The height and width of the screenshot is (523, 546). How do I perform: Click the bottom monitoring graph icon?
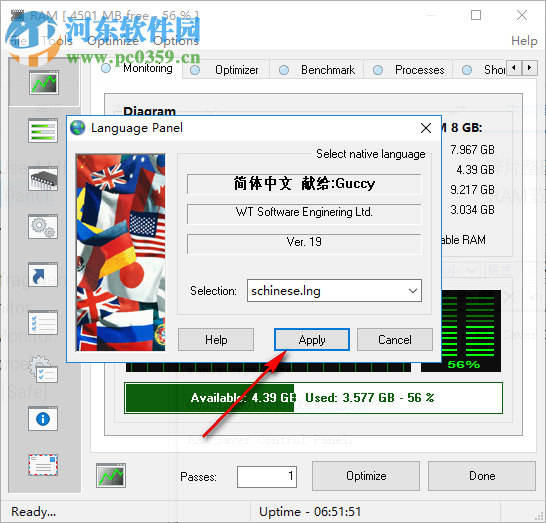click(x=111, y=476)
